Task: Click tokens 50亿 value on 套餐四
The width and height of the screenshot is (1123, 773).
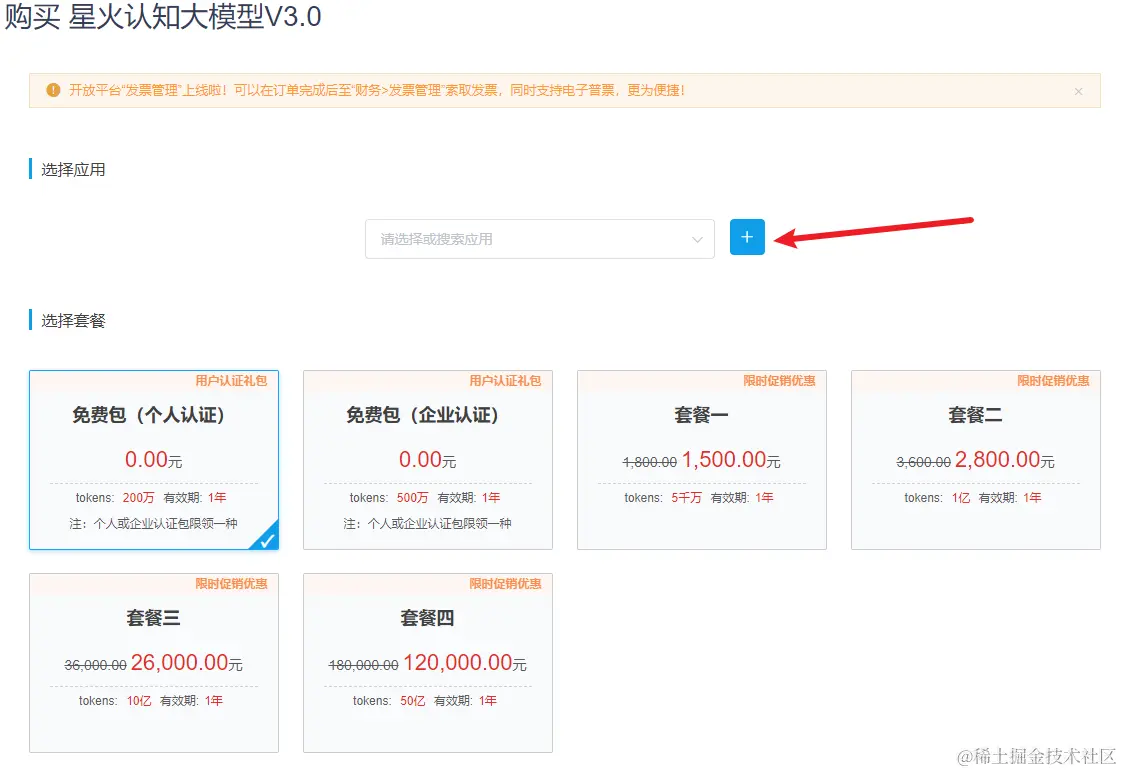Action: point(413,701)
